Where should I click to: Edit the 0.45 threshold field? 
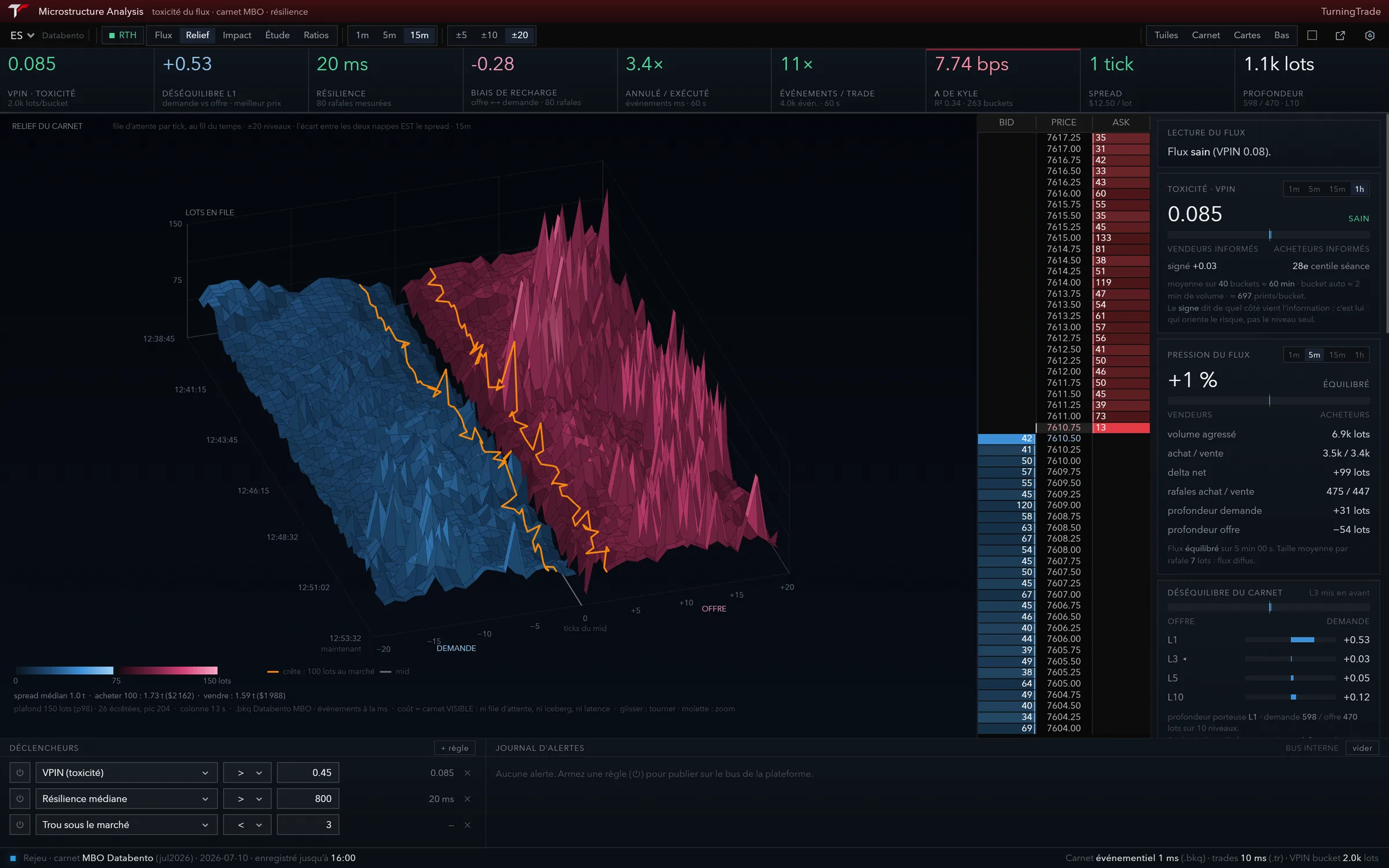308,773
